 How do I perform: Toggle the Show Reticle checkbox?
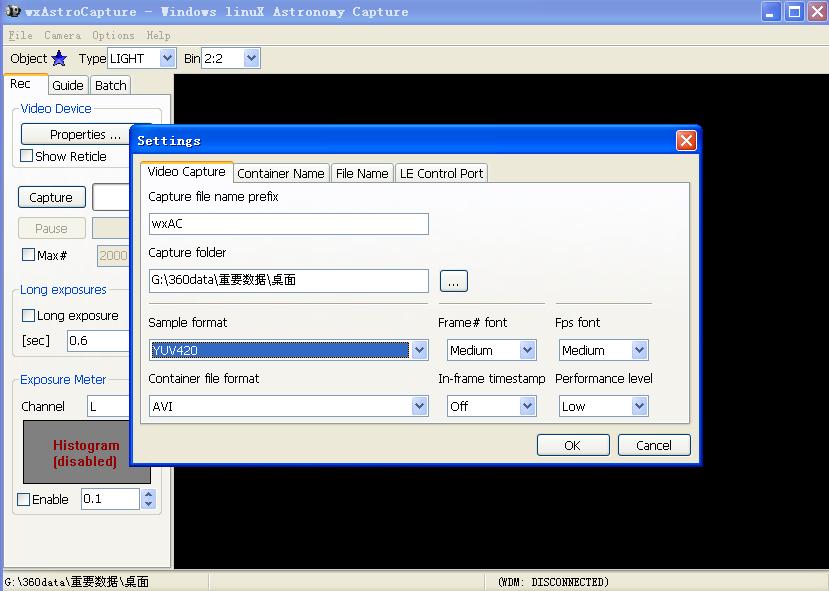point(26,156)
